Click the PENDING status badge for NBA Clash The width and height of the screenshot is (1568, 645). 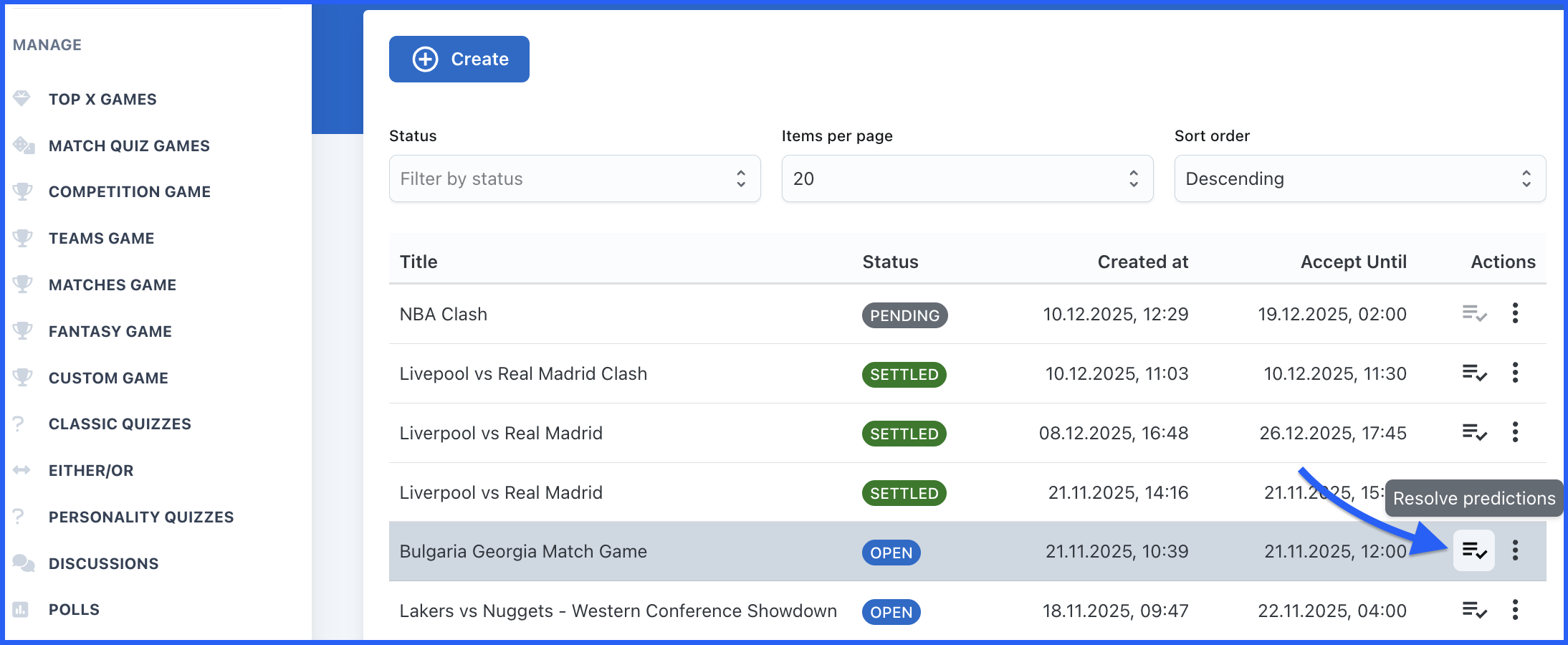[x=904, y=315]
